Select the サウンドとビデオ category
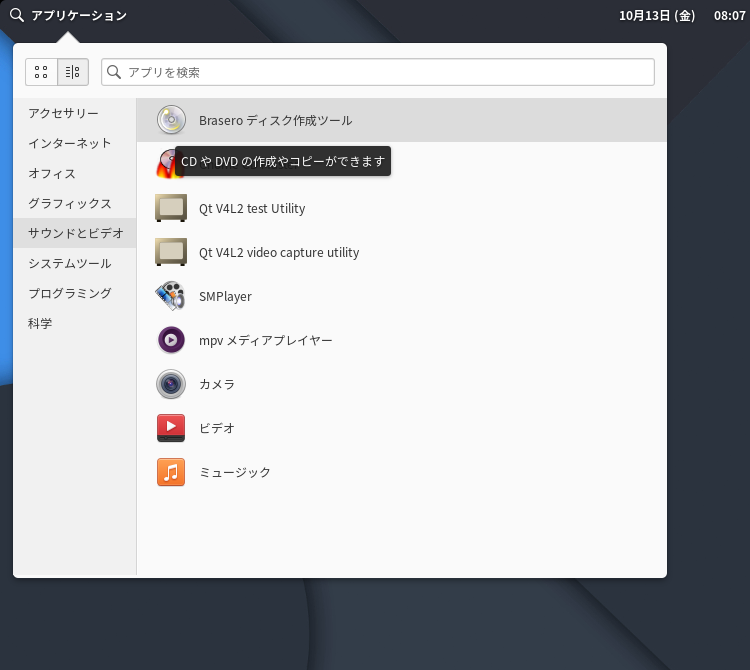Image resolution: width=750 pixels, height=670 pixels. pos(75,233)
